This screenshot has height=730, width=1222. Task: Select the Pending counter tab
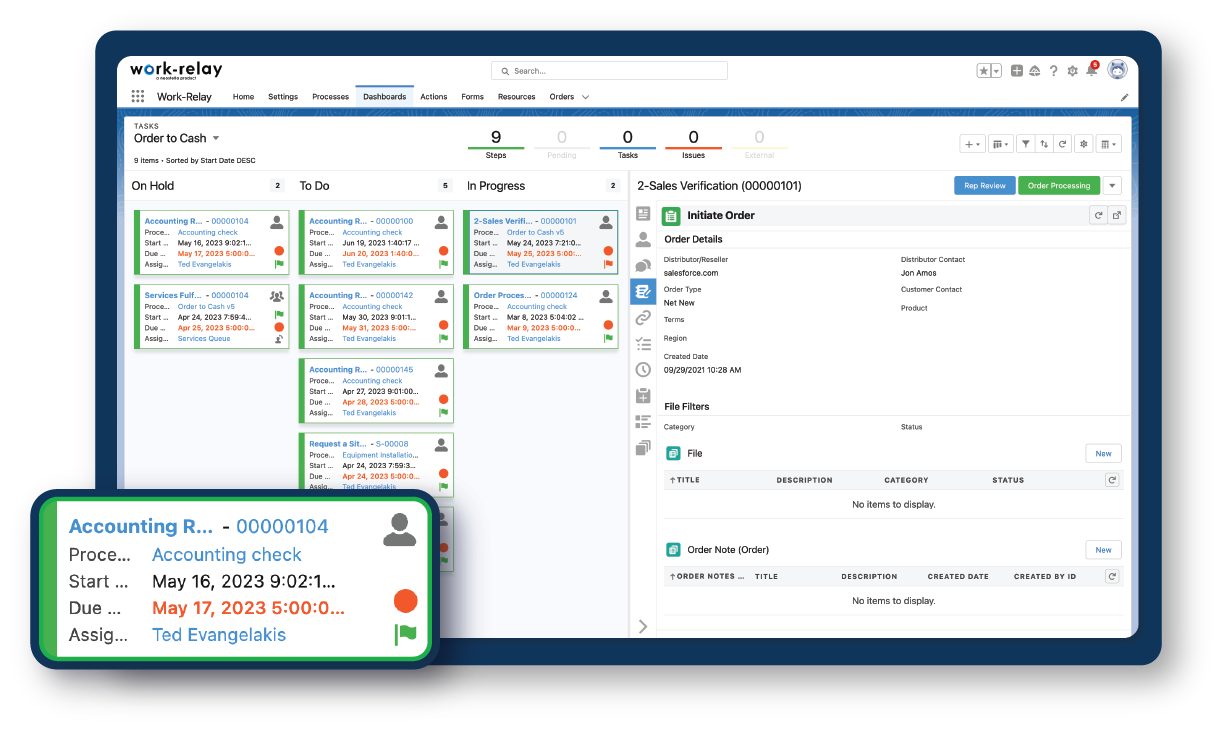[561, 143]
